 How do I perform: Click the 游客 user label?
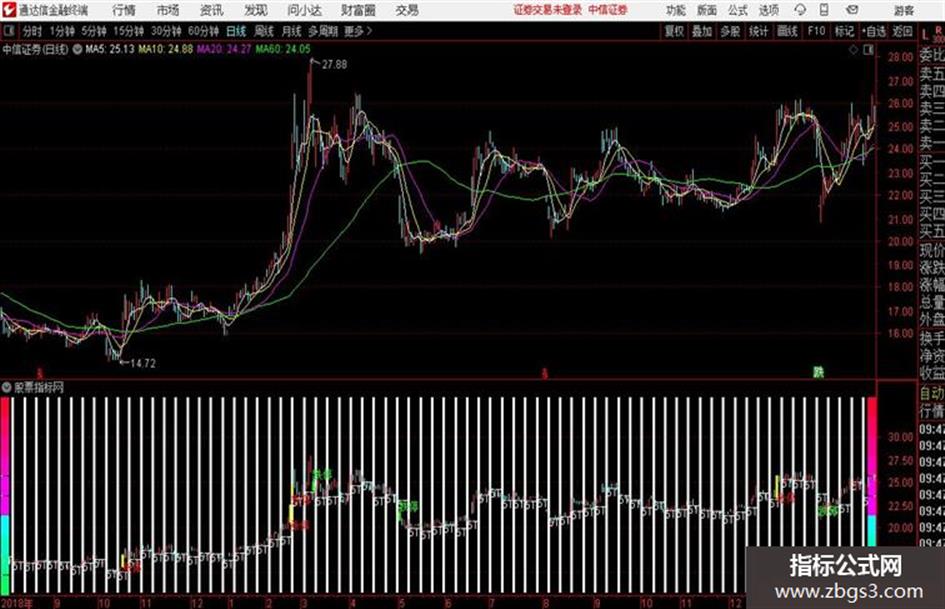(x=903, y=10)
